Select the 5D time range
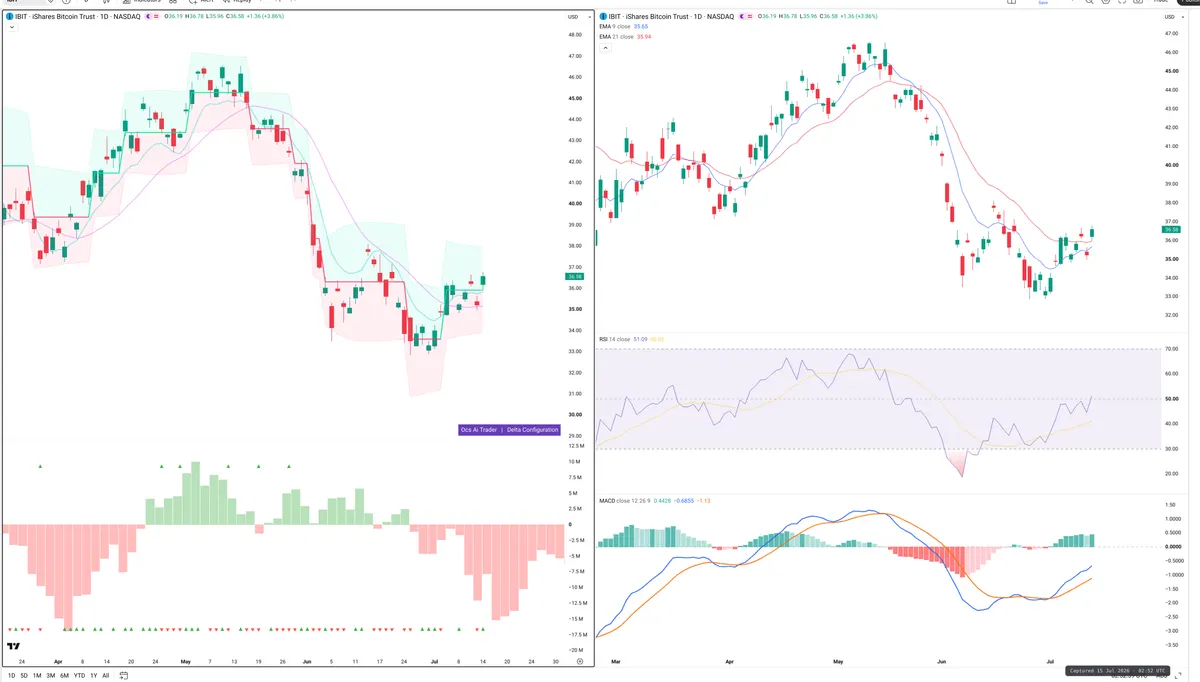Screen dimensions: 1200x682 point(24,676)
